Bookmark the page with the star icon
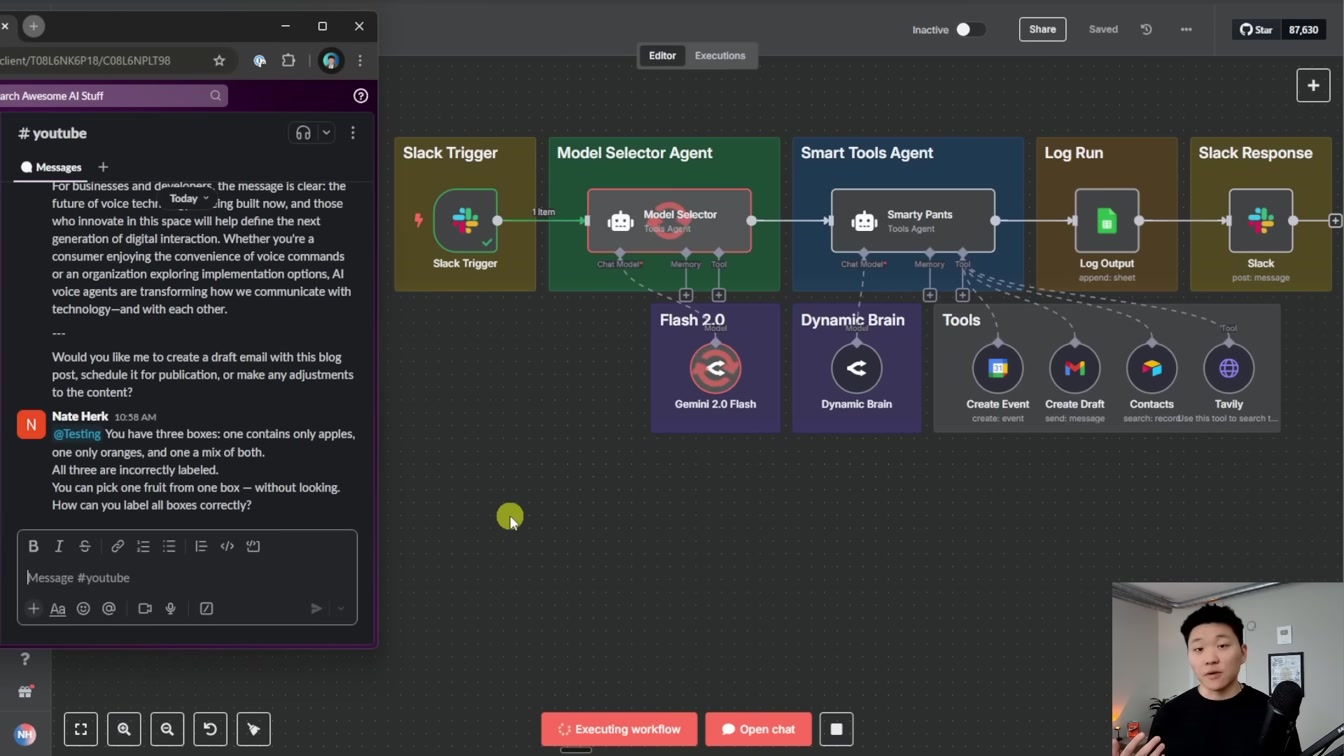Screen dimensions: 1344x756 click(x=219, y=61)
